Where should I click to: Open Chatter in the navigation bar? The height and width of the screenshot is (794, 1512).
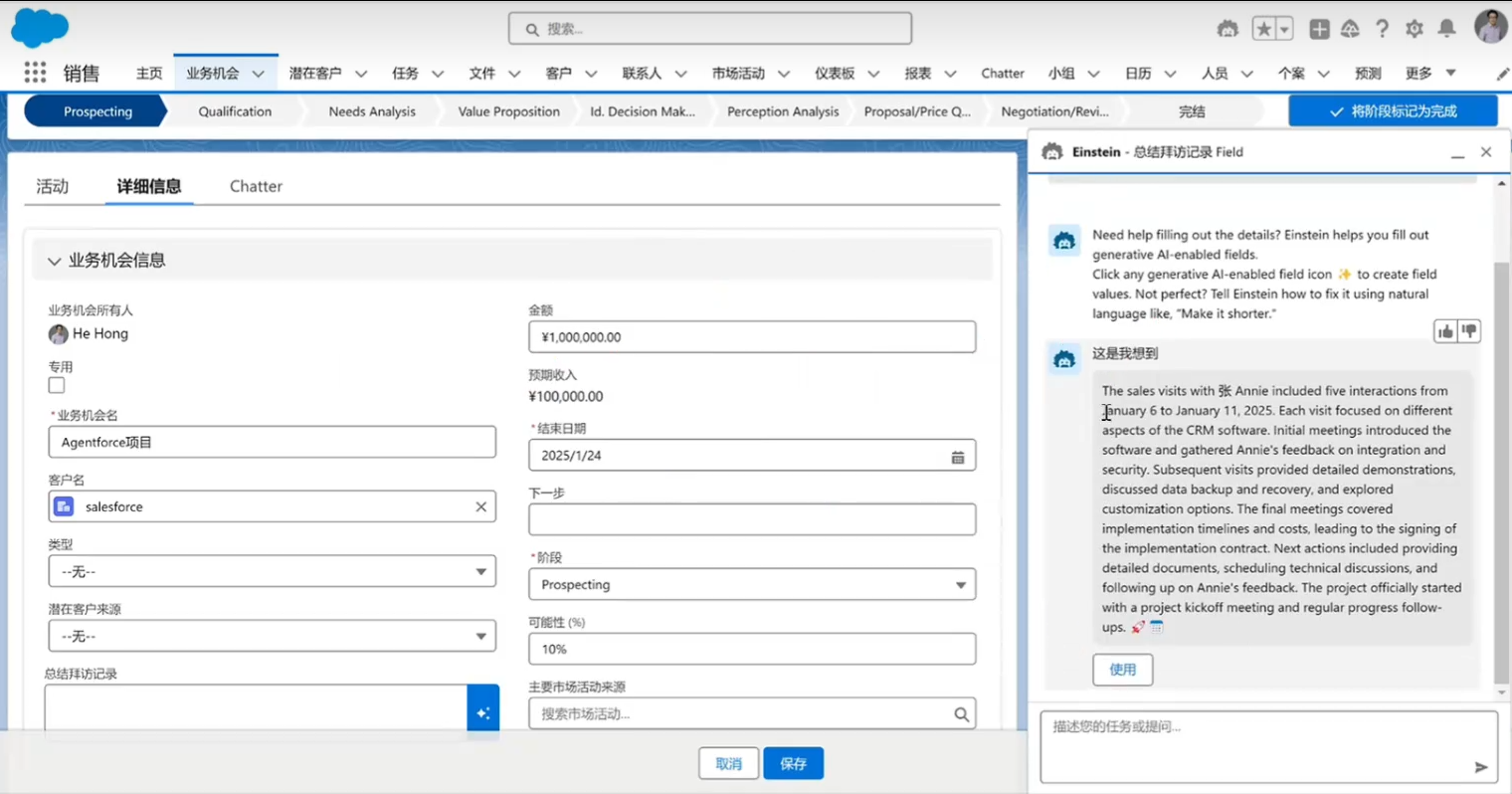click(x=1003, y=74)
